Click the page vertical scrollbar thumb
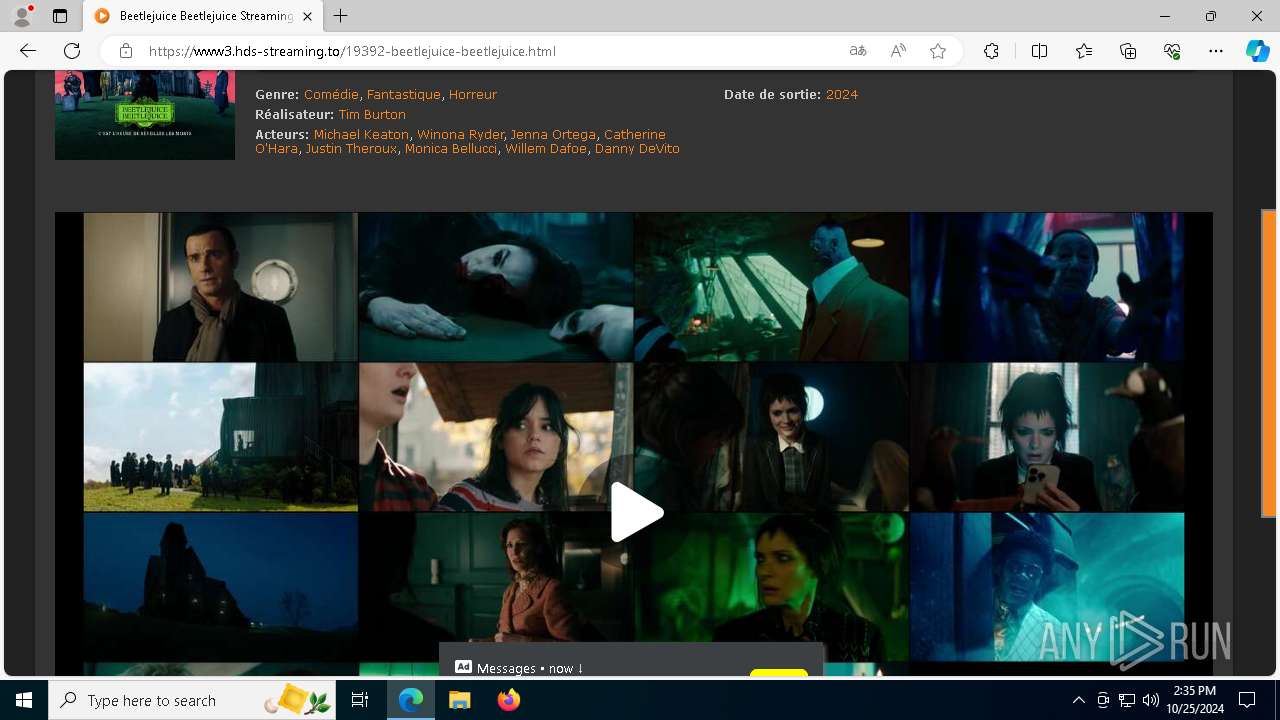 [1270, 363]
